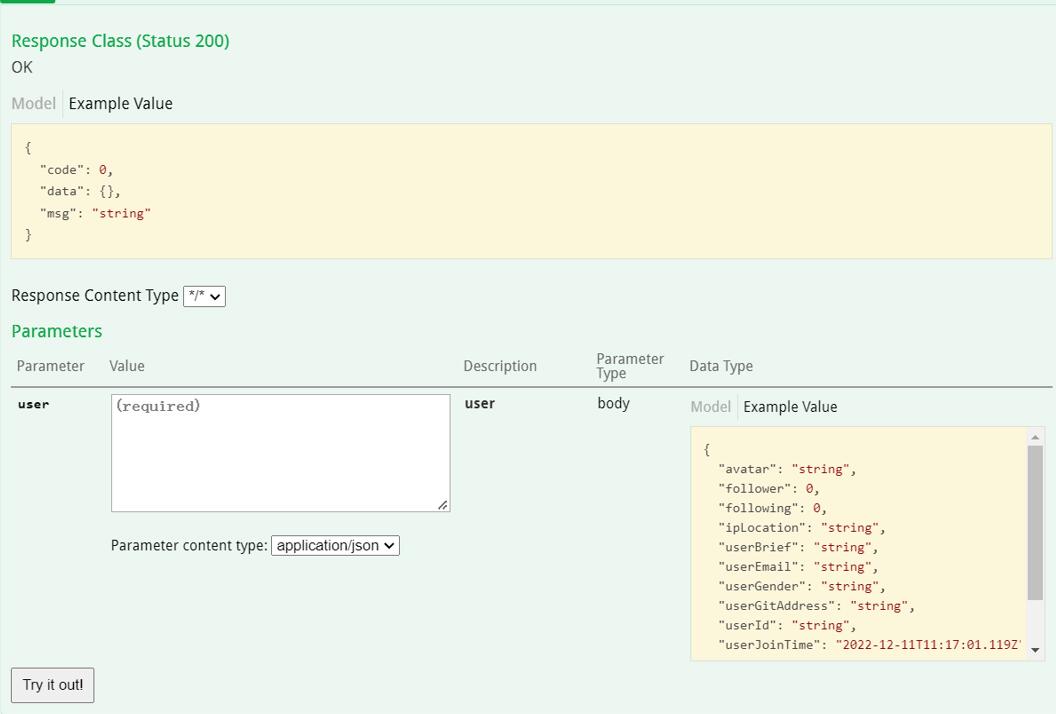Click the "userId" line in example JSON
The image size is (1056, 714).
point(787,625)
